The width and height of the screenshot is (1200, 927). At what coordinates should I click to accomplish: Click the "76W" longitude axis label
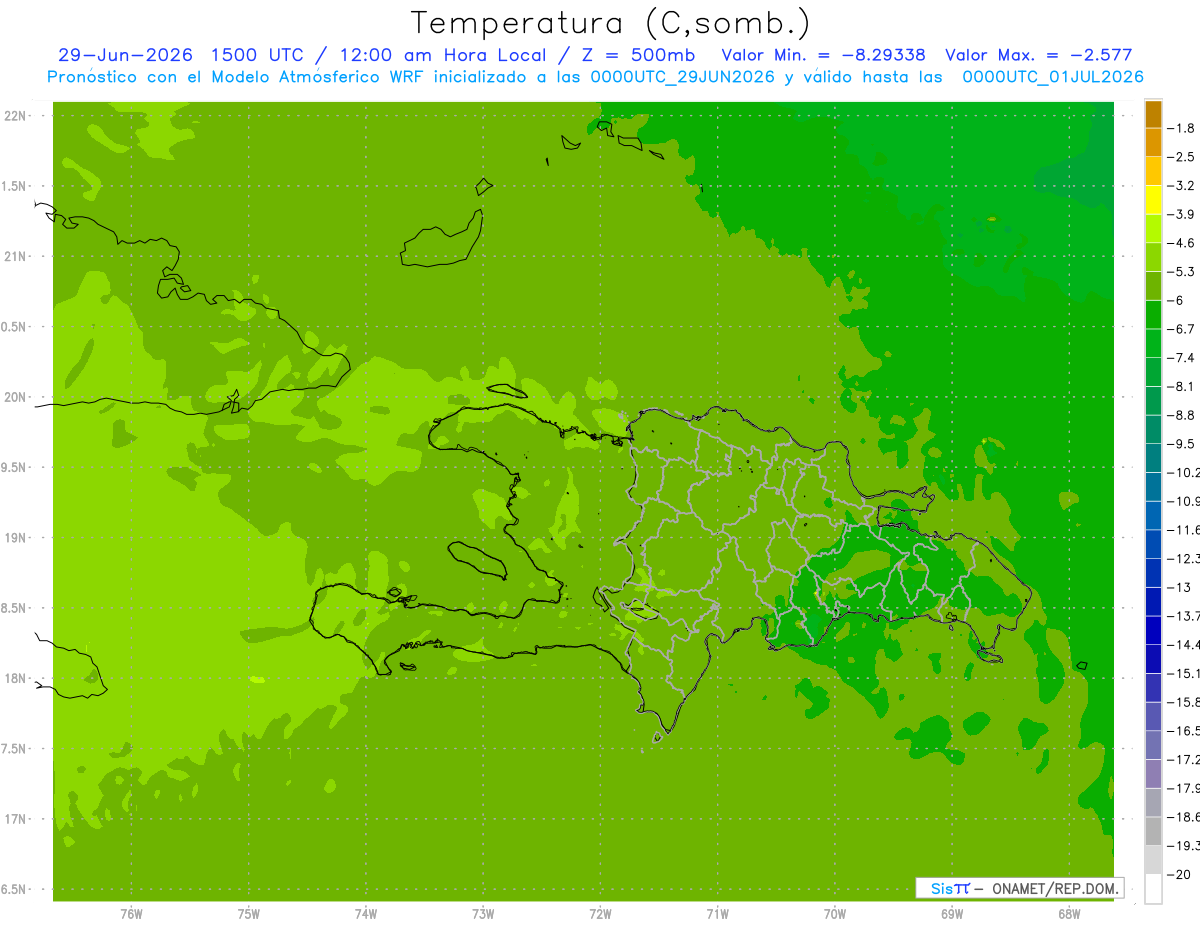pos(131,913)
